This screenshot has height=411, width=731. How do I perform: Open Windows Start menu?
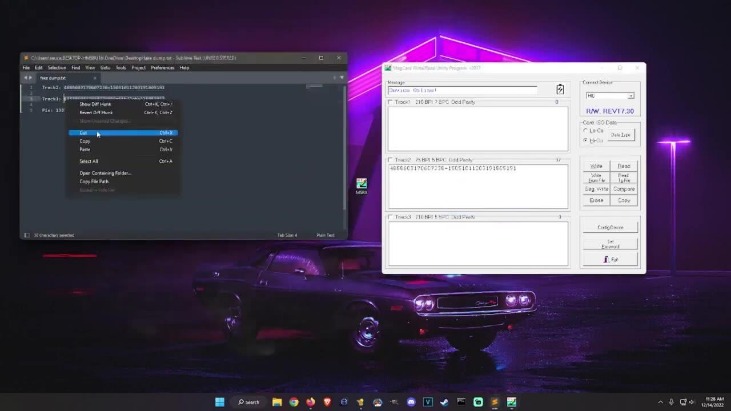tap(219, 402)
